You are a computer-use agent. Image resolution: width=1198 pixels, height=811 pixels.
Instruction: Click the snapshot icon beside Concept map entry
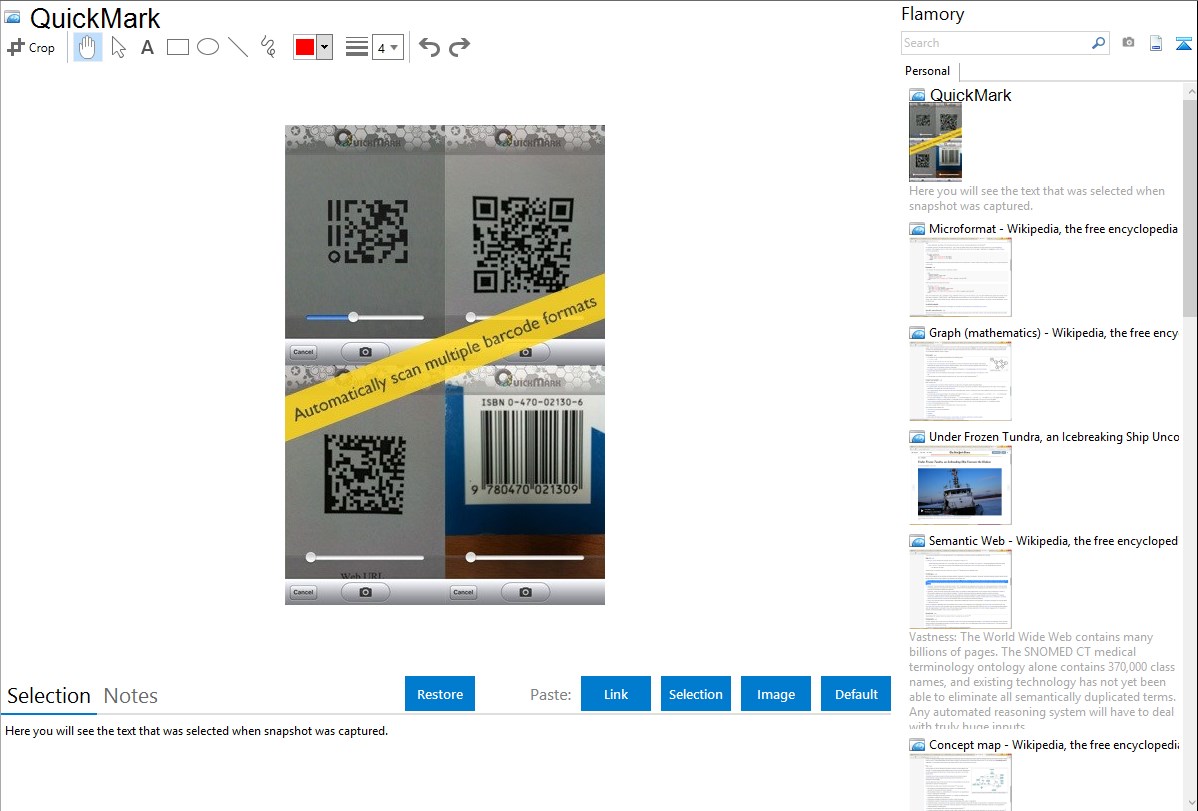click(917, 745)
